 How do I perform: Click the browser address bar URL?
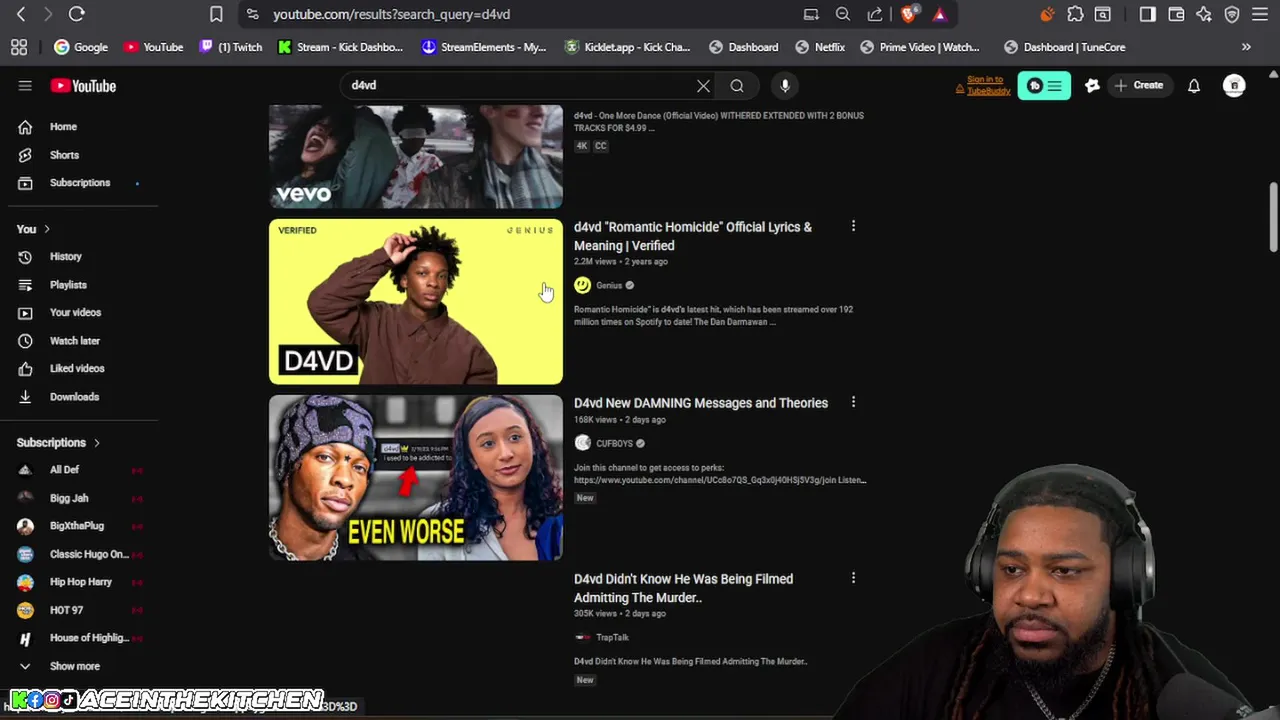[392, 14]
